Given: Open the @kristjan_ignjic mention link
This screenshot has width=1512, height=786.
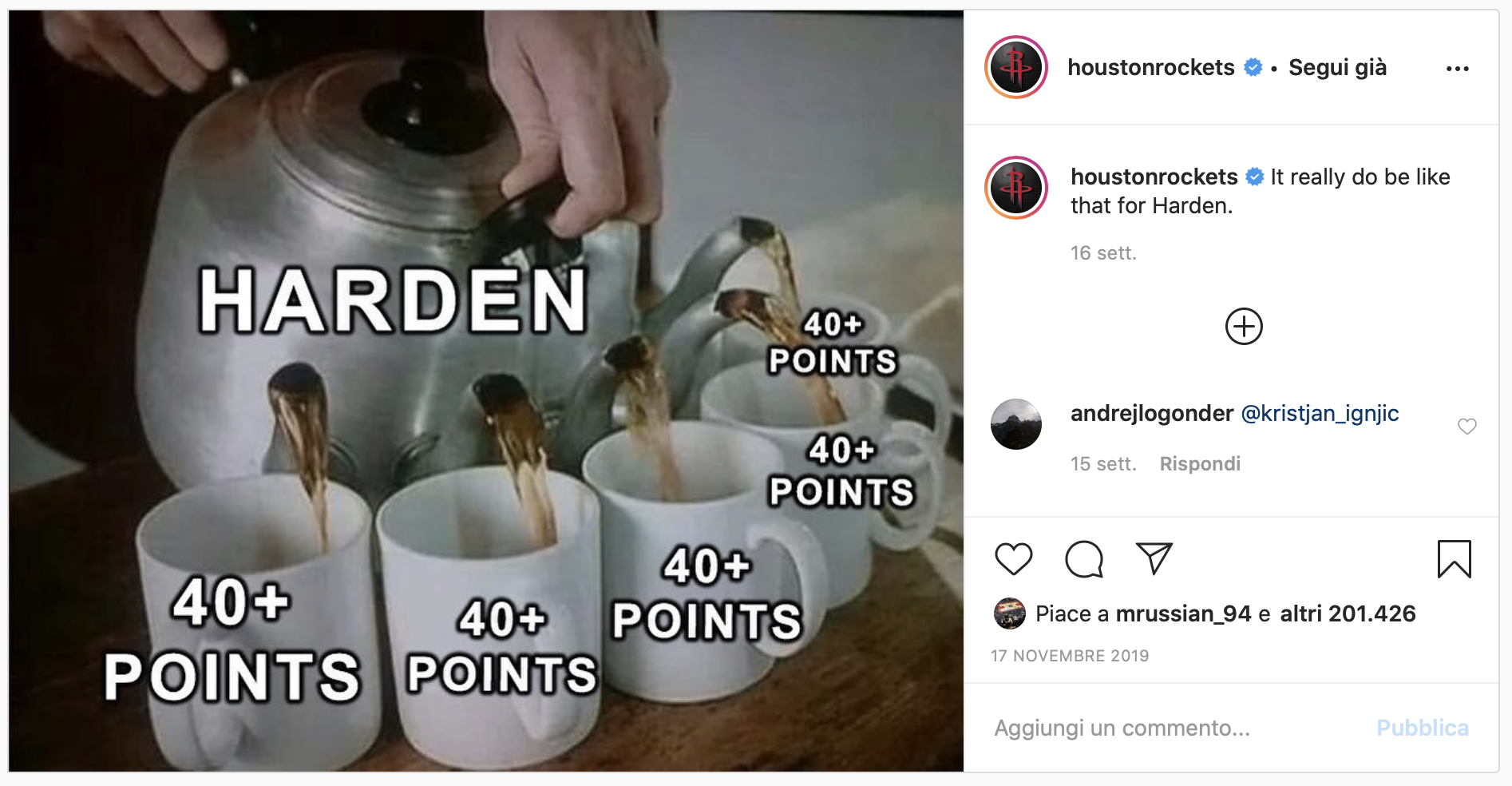Looking at the screenshot, I should click(x=1320, y=414).
